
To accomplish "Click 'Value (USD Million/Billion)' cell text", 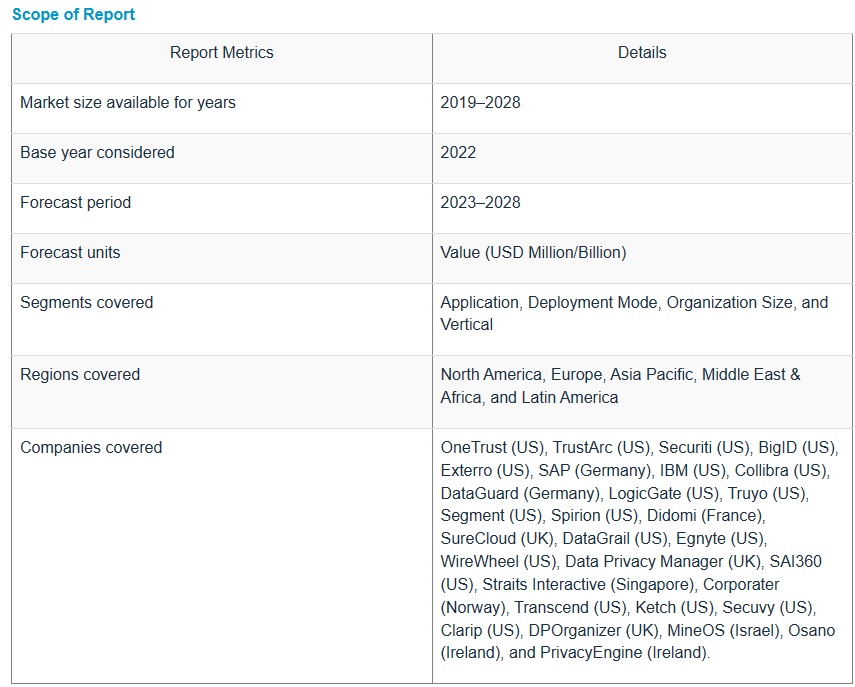I will coord(533,253).
